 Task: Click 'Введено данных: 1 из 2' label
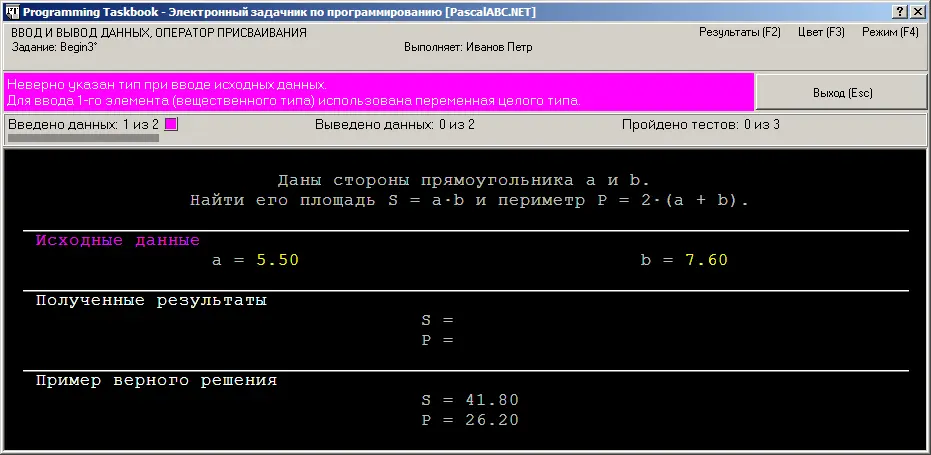coord(84,125)
